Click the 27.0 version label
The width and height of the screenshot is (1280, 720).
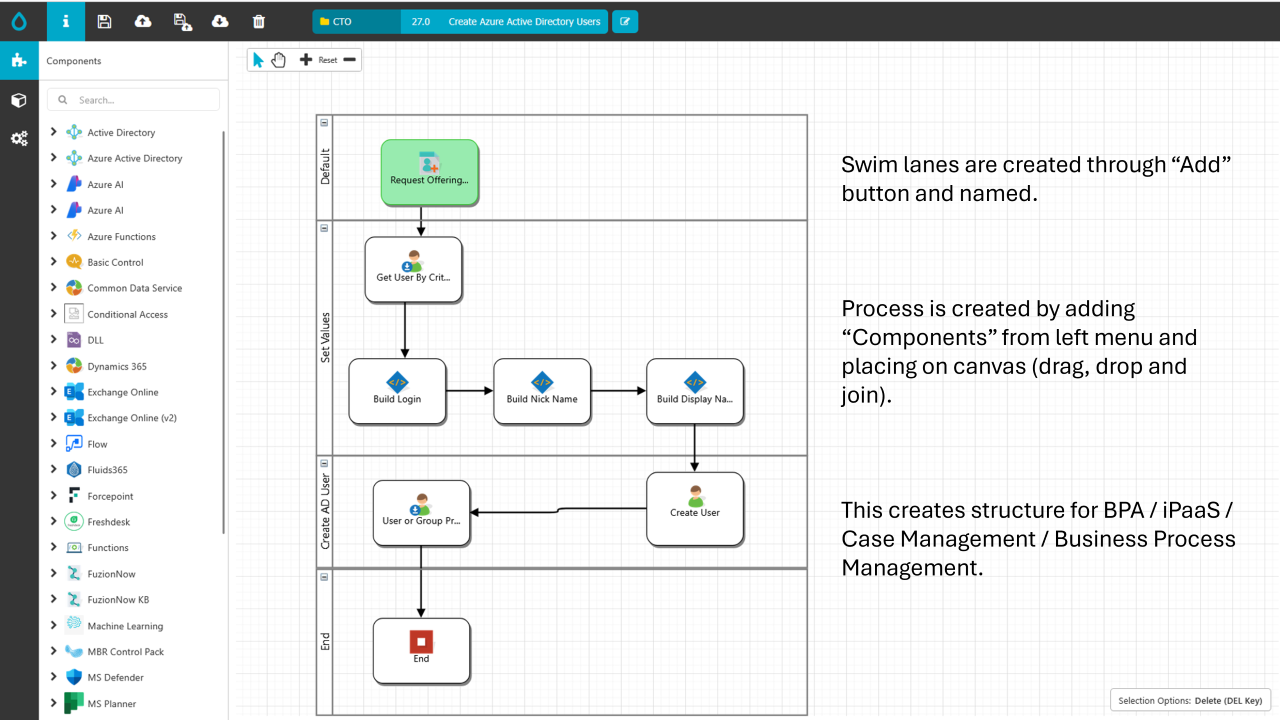coord(421,21)
